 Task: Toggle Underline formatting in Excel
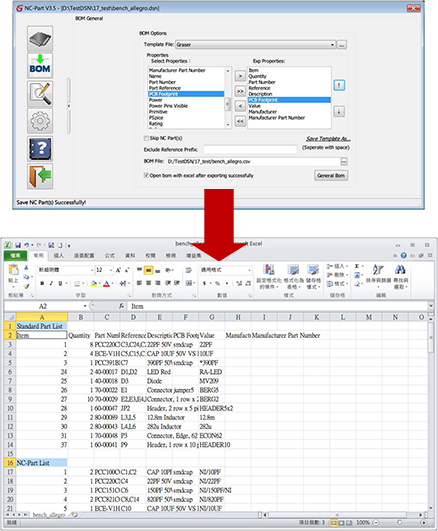60,283
